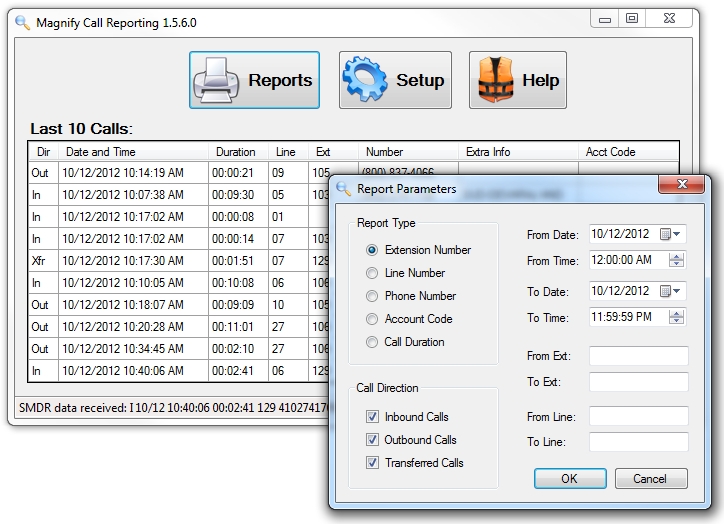Close the Magnify Call Reporting main window
This screenshot has height=524, width=724.
669,18
